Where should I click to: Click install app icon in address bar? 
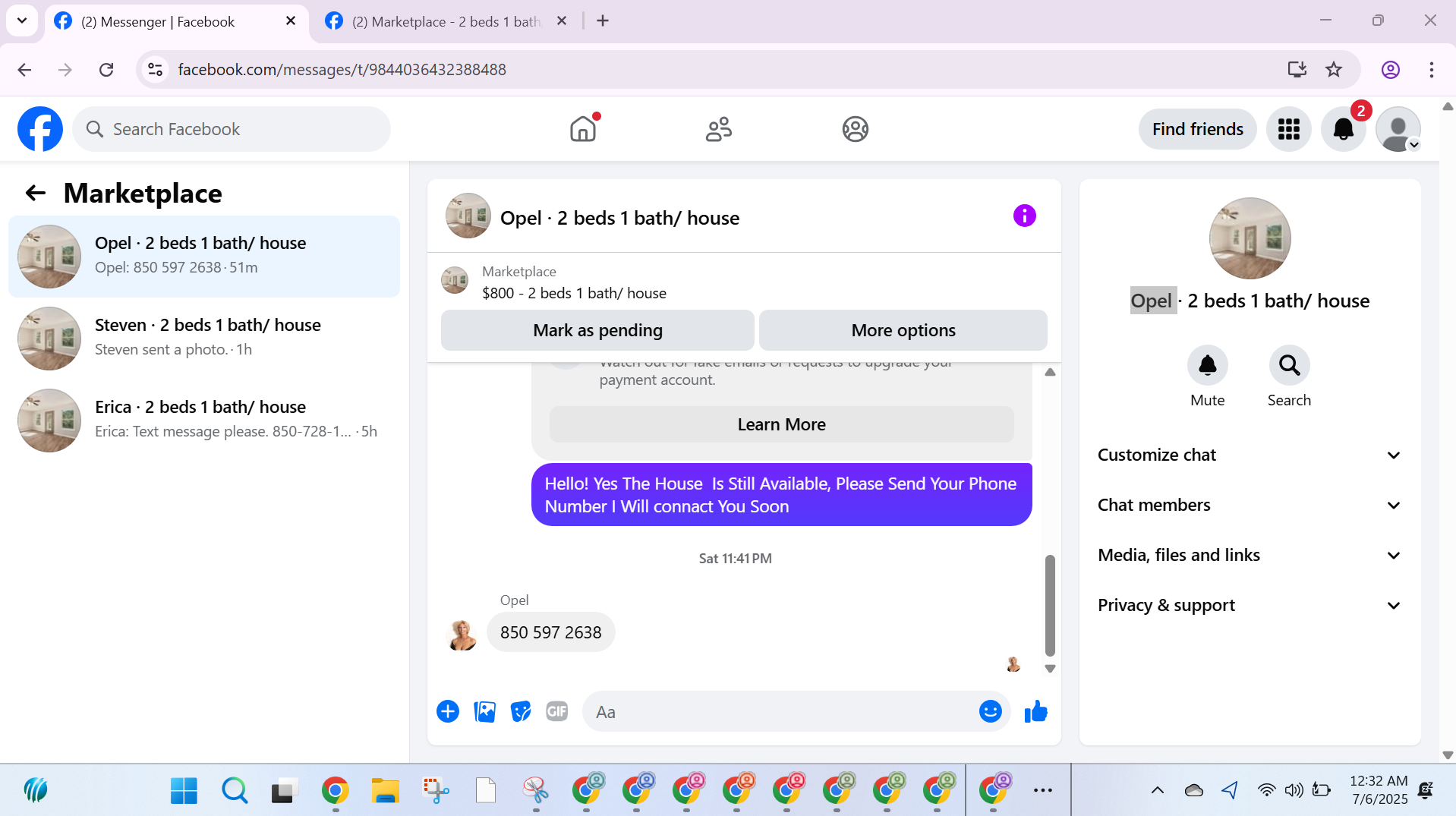click(1297, 70)
